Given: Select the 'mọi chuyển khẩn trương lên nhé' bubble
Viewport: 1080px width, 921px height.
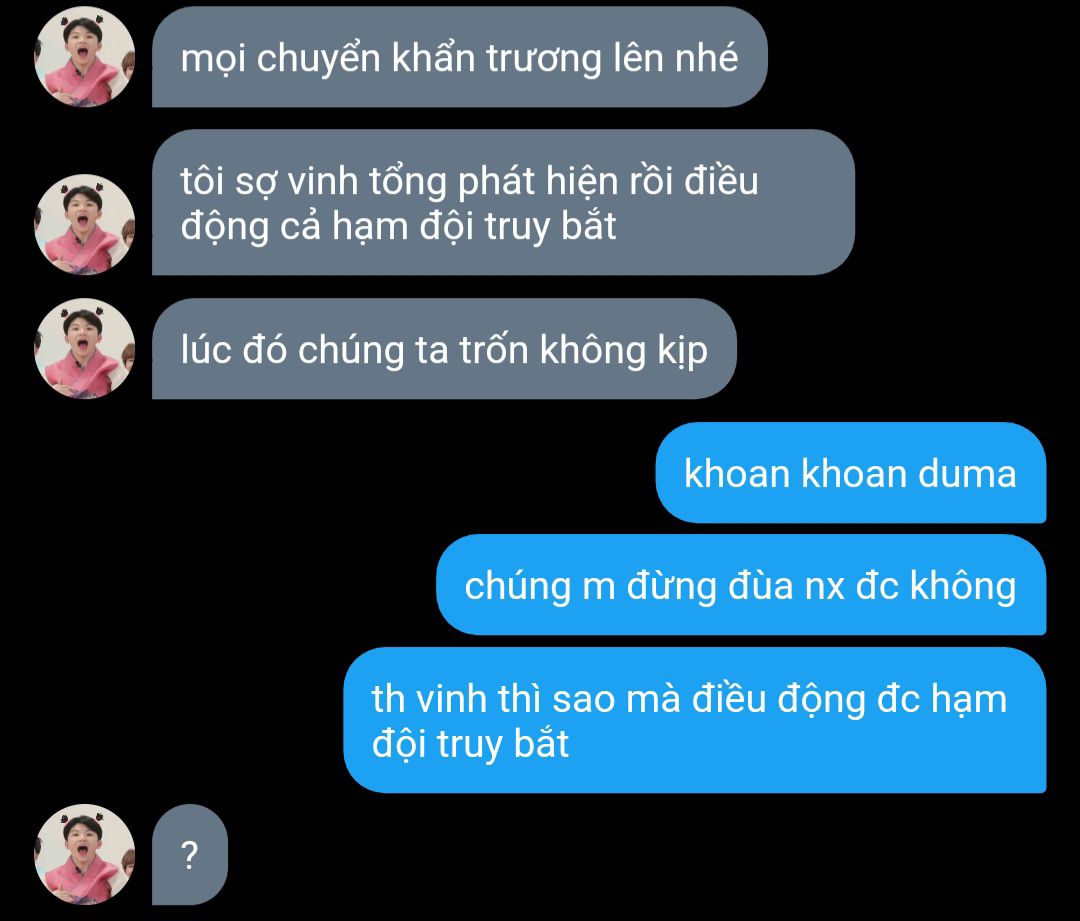Looking at the screenshot, I should [x=459, y=57].
